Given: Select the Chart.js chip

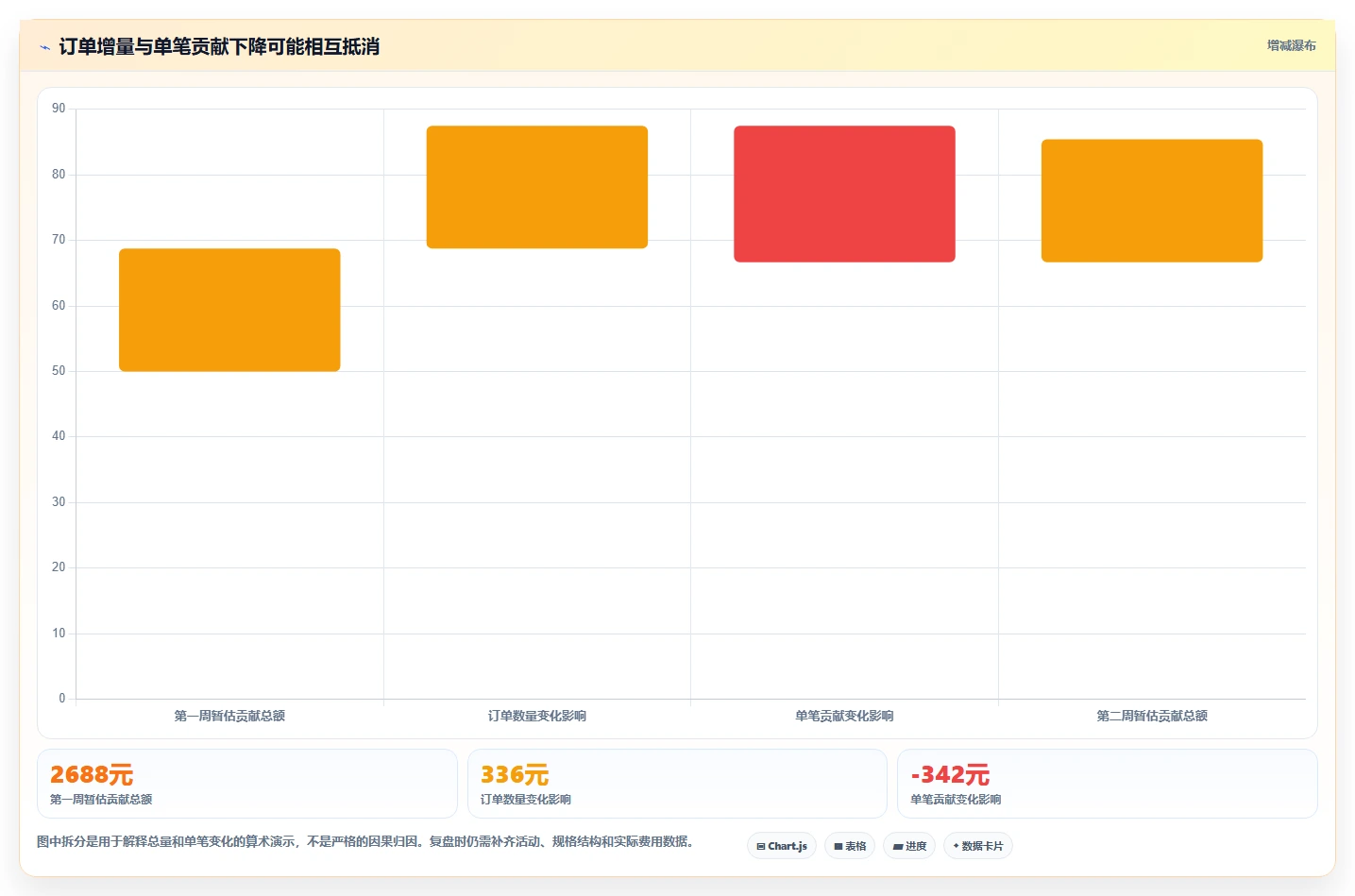Looking at the screenshot, I should tap(782, 846).
